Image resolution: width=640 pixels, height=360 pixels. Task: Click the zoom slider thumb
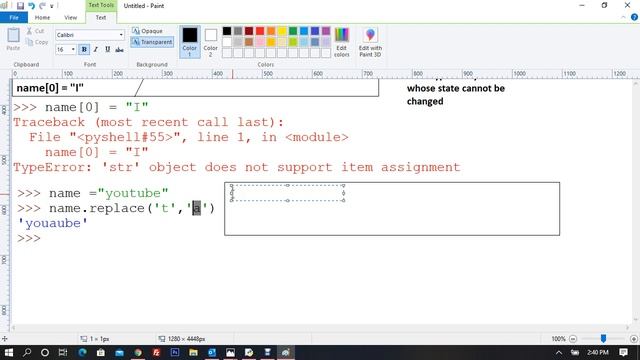click(x=603, y=338)
